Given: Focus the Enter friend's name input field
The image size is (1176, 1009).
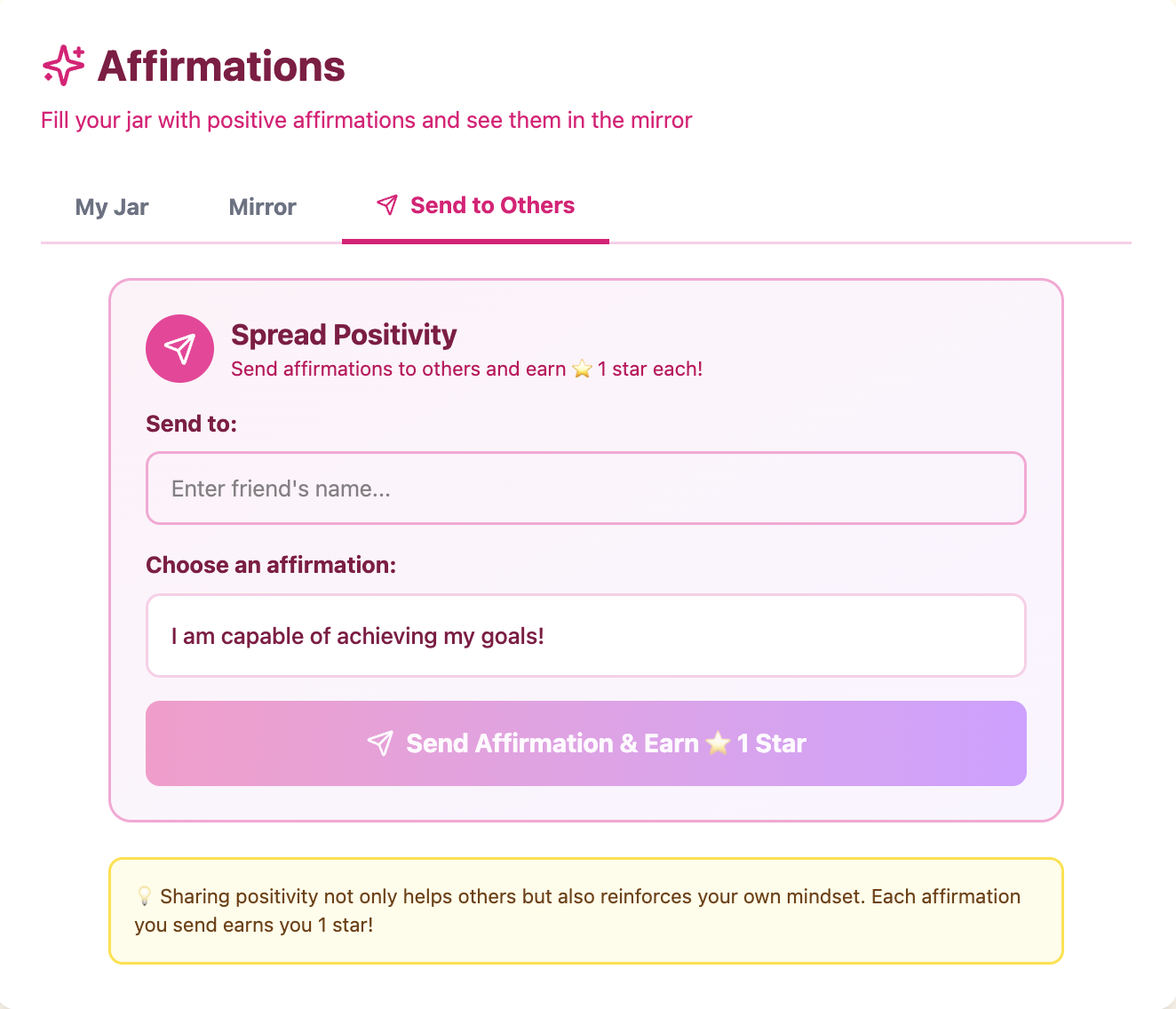Looking at the screenshot, I should click(585, 489).
